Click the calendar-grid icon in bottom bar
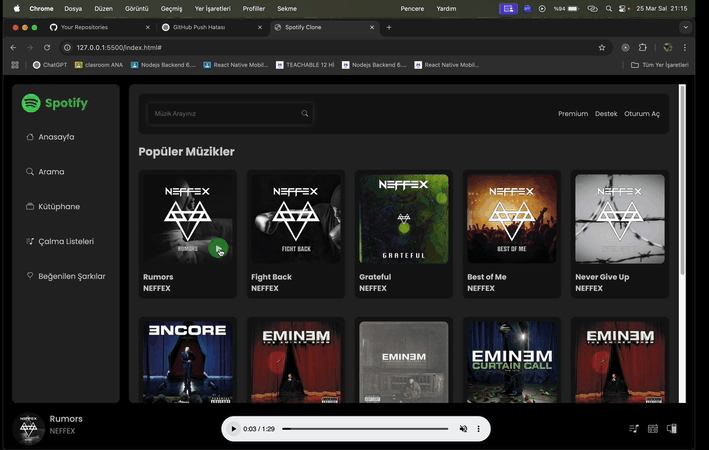 coord(652,429)
